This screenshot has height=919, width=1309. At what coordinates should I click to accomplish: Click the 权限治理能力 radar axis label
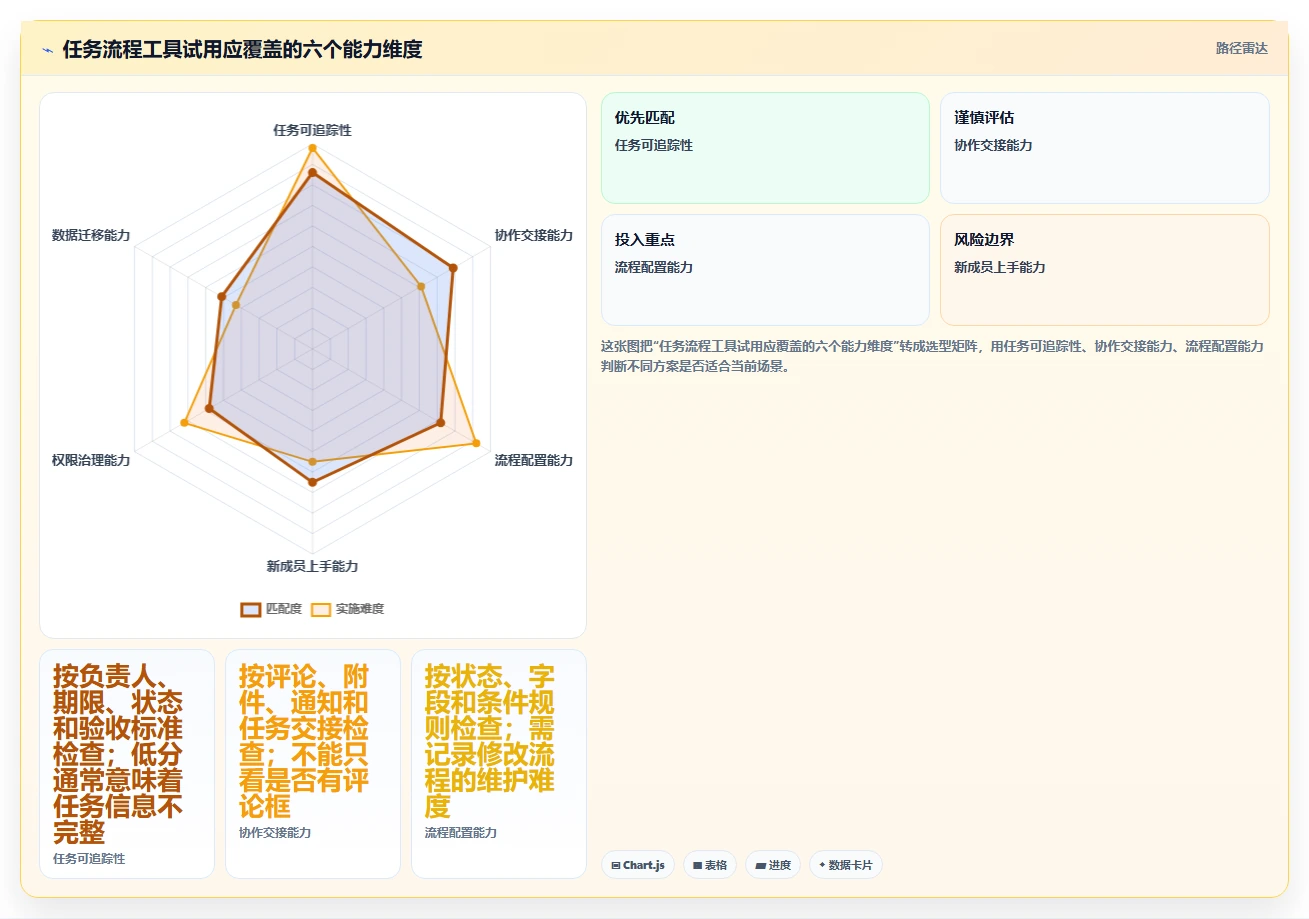[91, 460]
